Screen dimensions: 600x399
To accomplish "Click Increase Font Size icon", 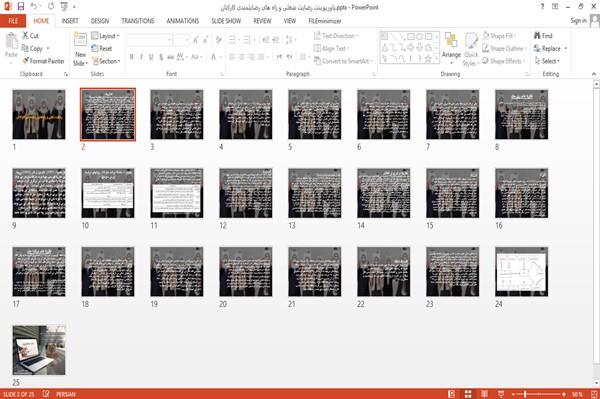I will (x=196, y=40).
